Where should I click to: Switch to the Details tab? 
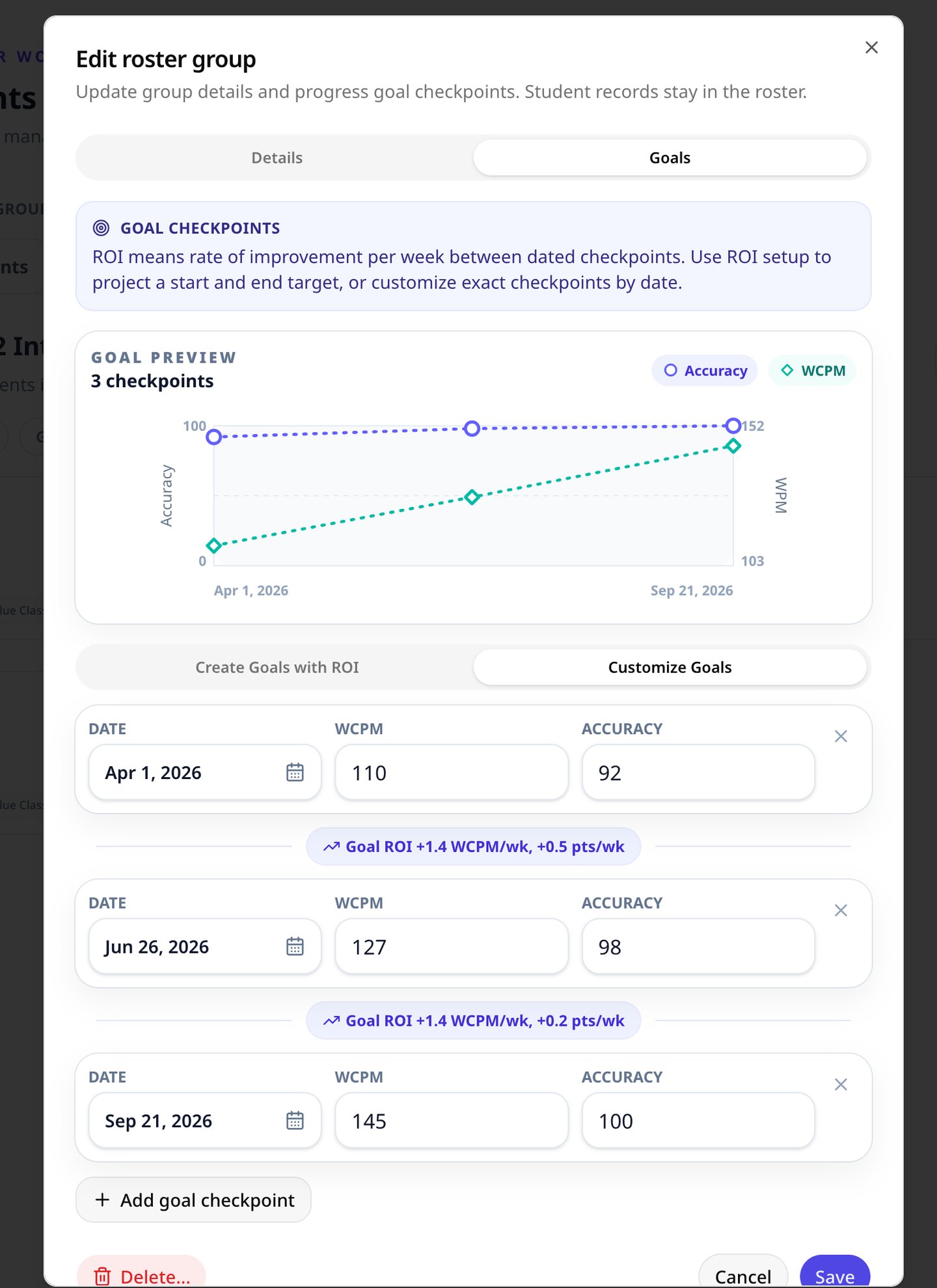pos(277,158)
